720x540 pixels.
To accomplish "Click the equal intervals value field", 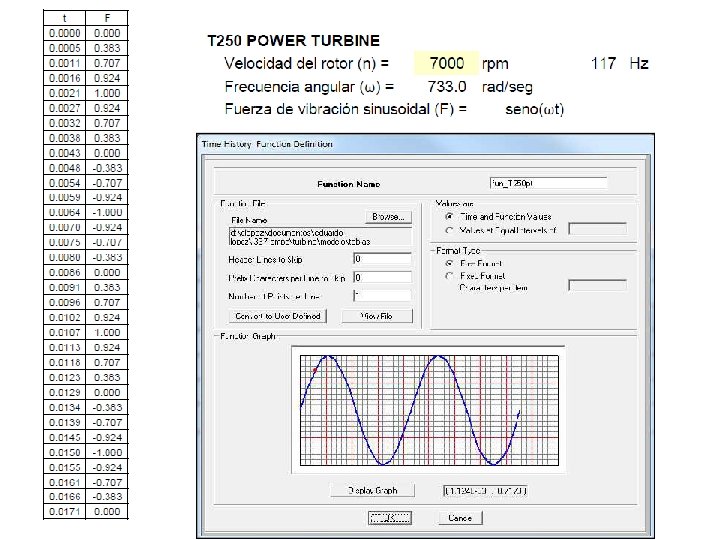I will tap(597, 229).
